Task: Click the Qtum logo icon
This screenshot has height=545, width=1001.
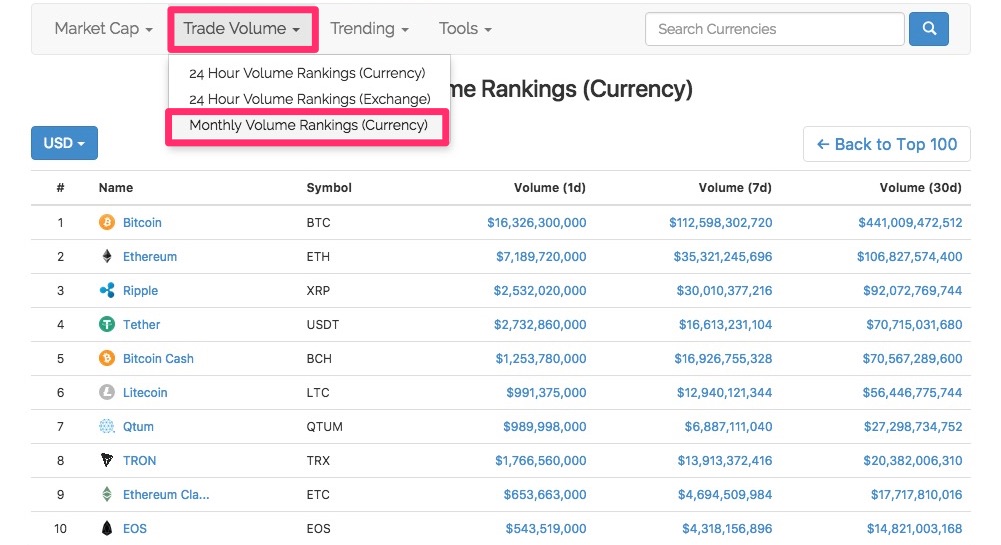Action: click(x=107, y=426)
